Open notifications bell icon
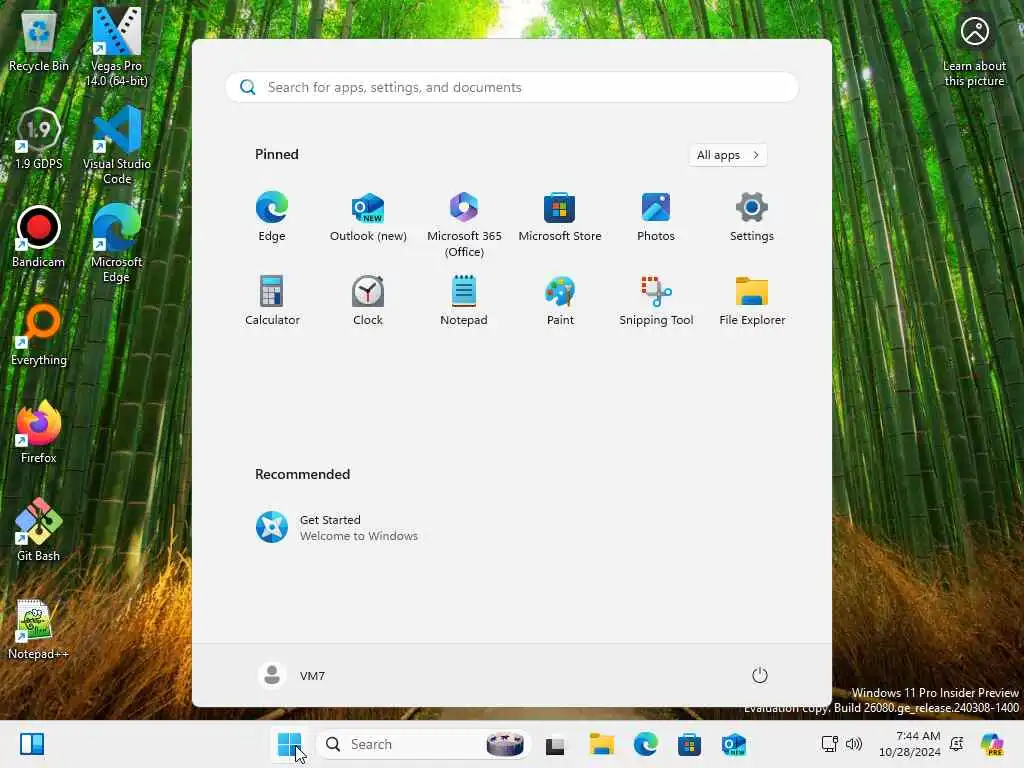This screenshot has width=1024, height=768. 957,744
